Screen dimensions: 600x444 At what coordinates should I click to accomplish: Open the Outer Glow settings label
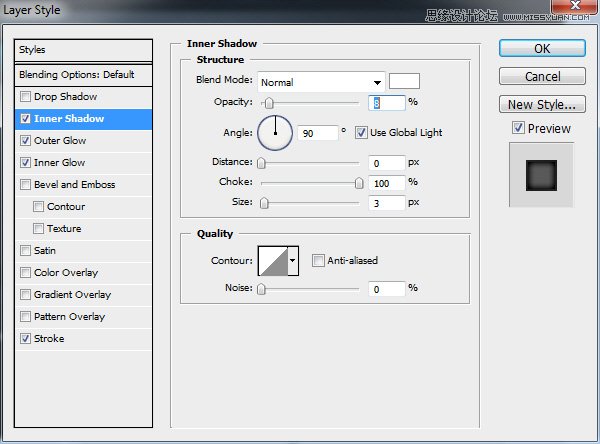click(60, 140)
